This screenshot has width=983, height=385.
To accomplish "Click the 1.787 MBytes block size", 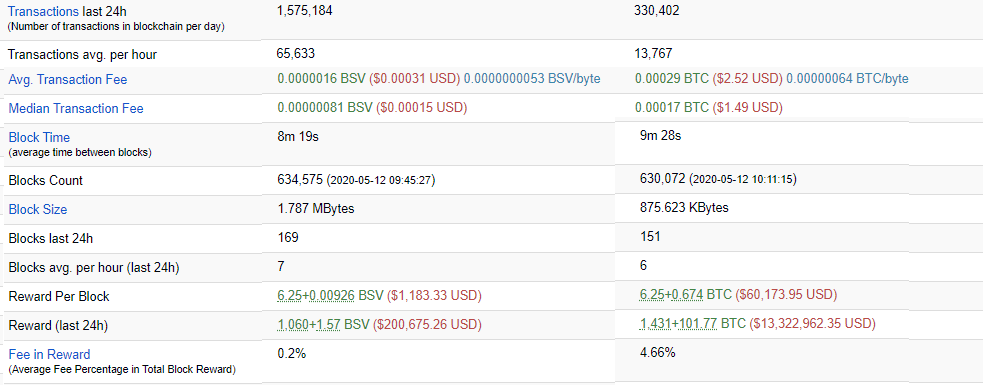I will click(x=315, y=209).
